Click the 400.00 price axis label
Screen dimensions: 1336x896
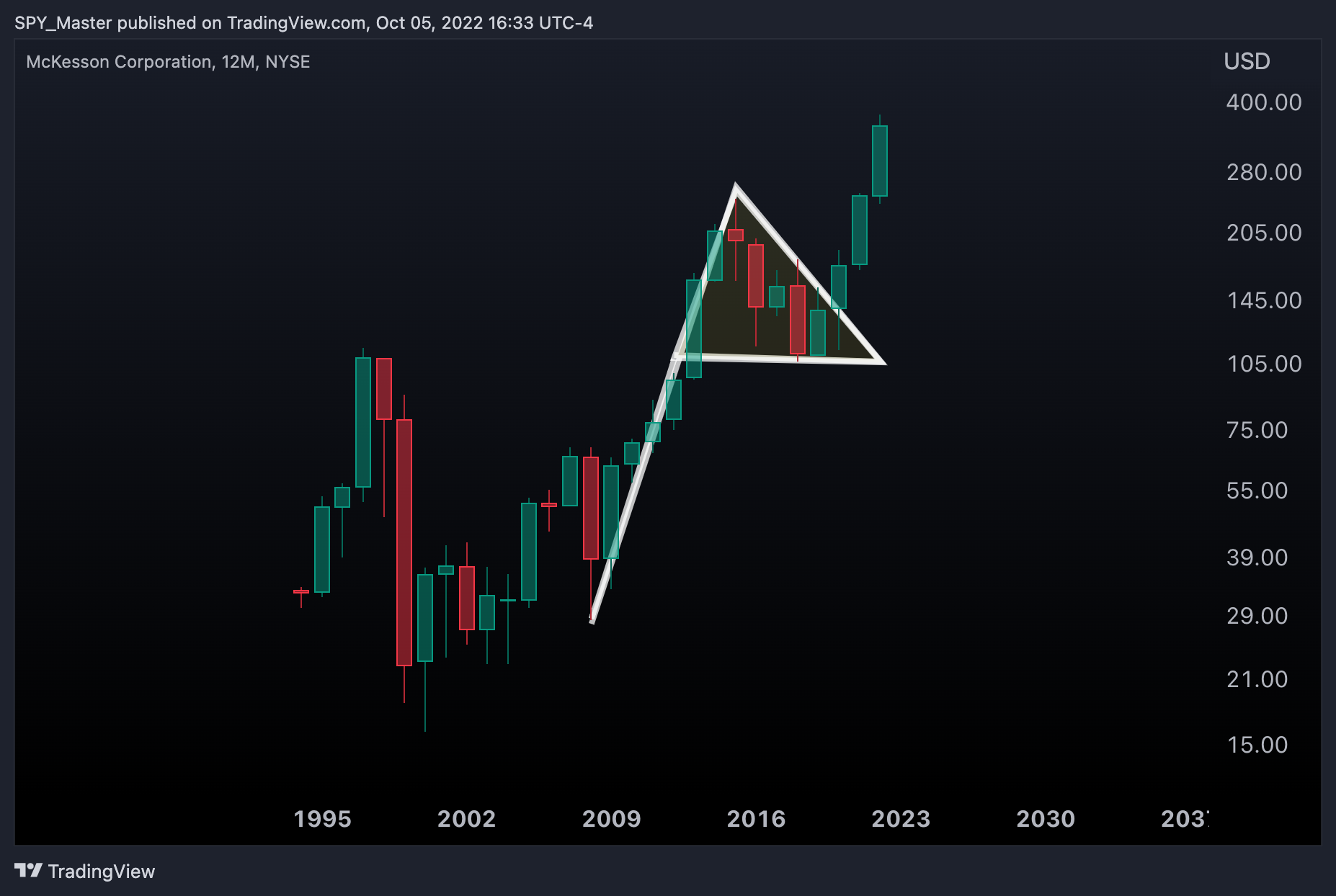point(1264,102)
